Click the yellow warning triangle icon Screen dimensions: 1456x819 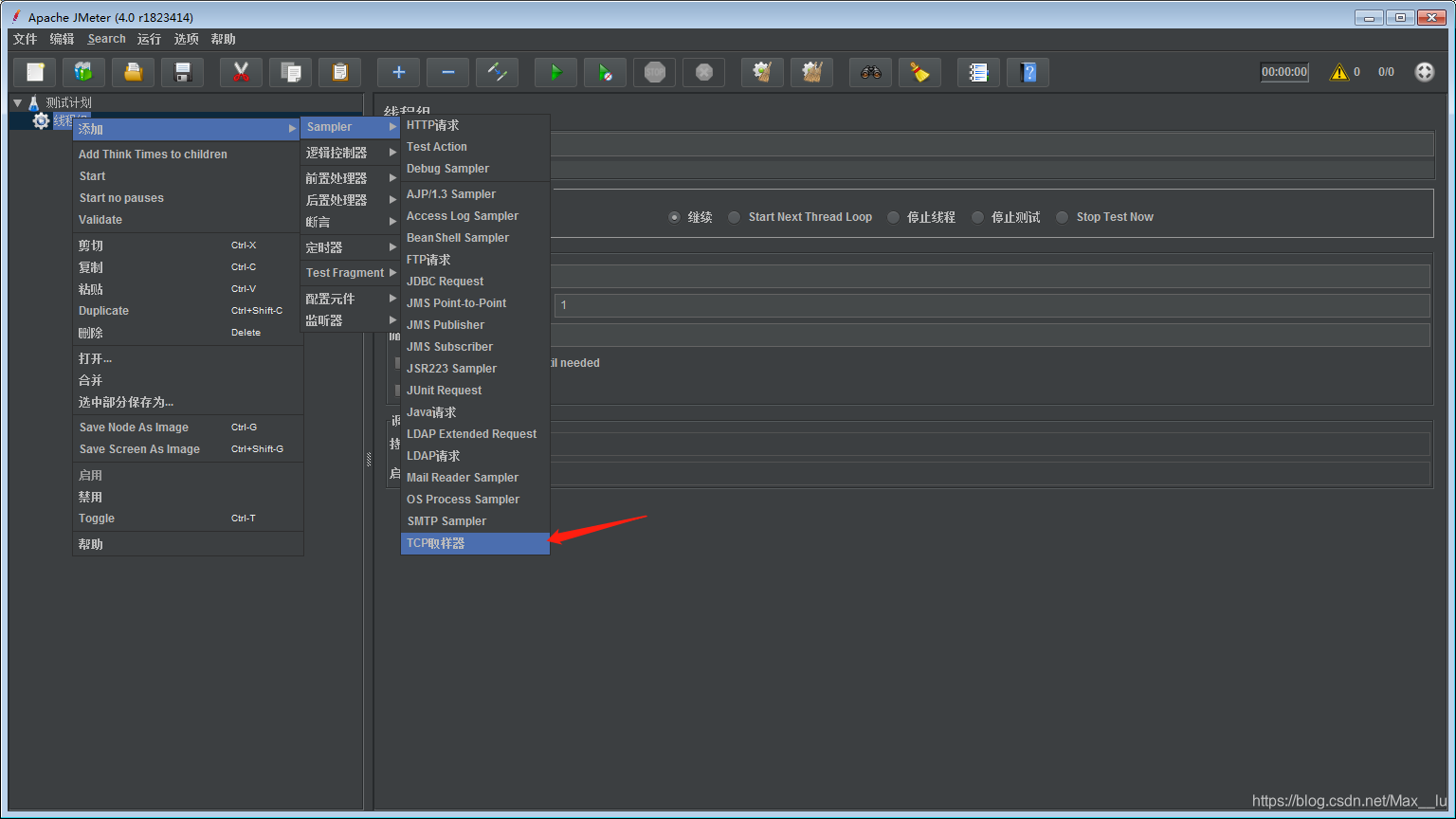1339,72
